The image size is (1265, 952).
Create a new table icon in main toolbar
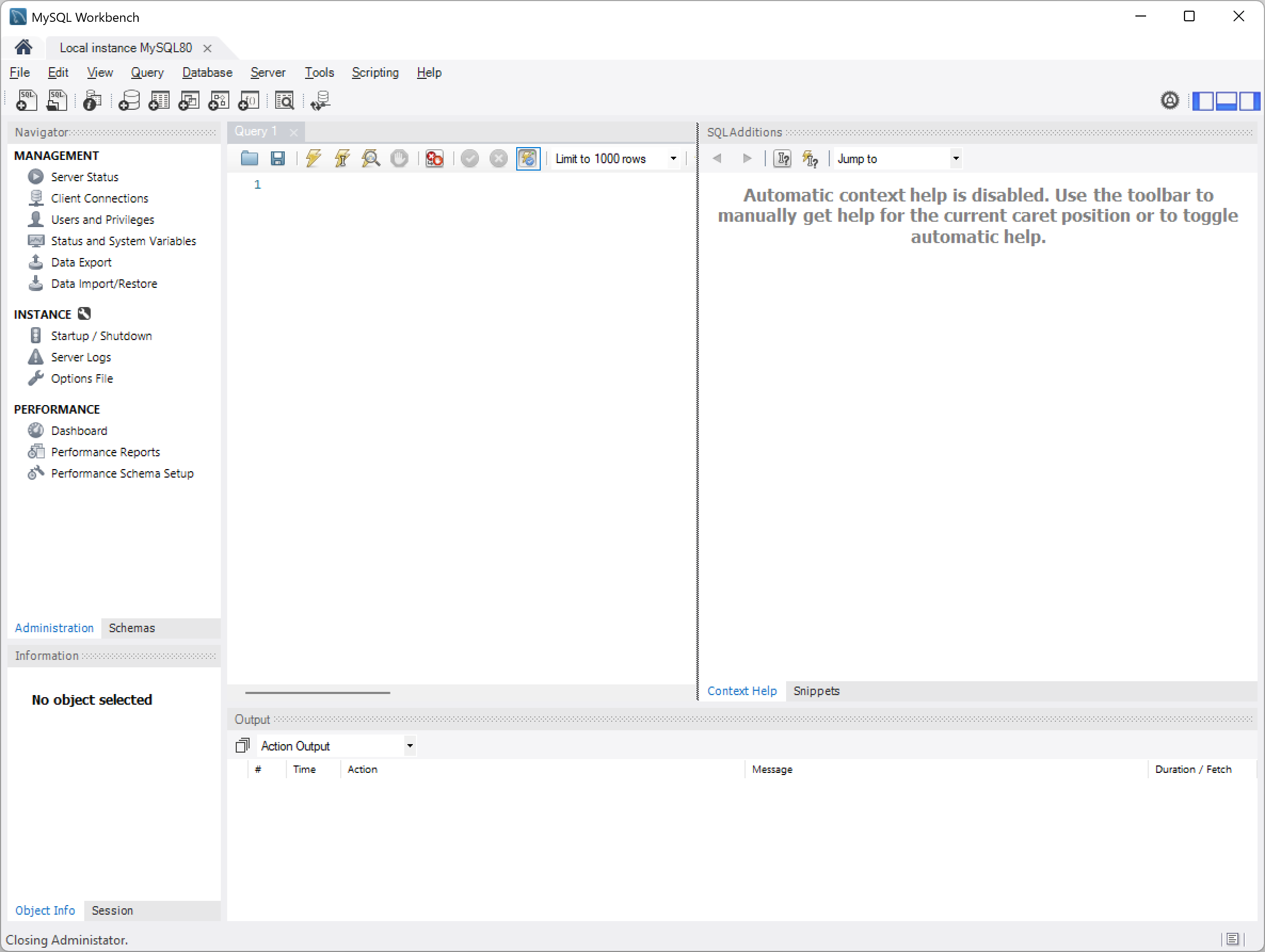coord(159,101)
